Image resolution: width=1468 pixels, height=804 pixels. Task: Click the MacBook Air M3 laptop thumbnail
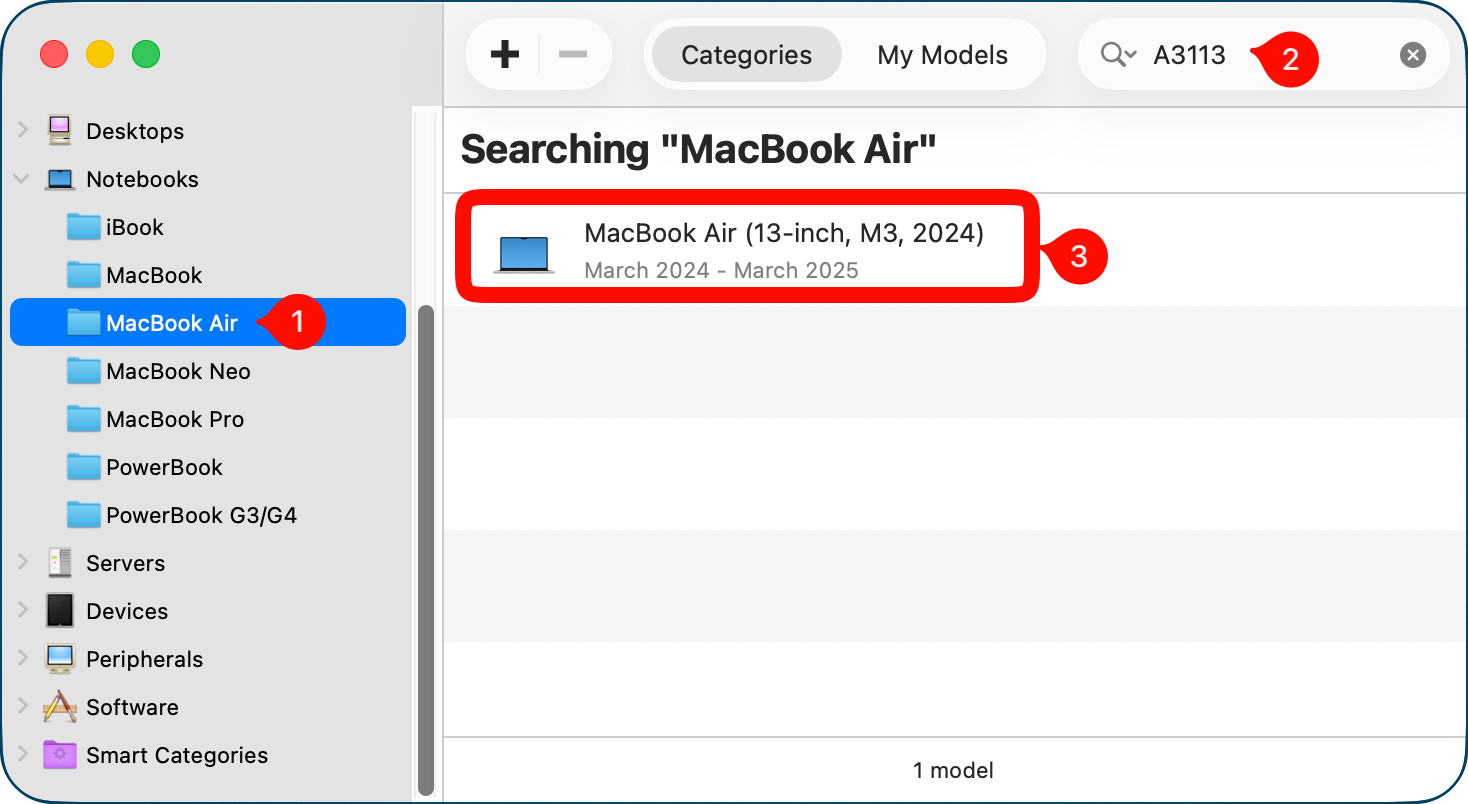point(523,254)
